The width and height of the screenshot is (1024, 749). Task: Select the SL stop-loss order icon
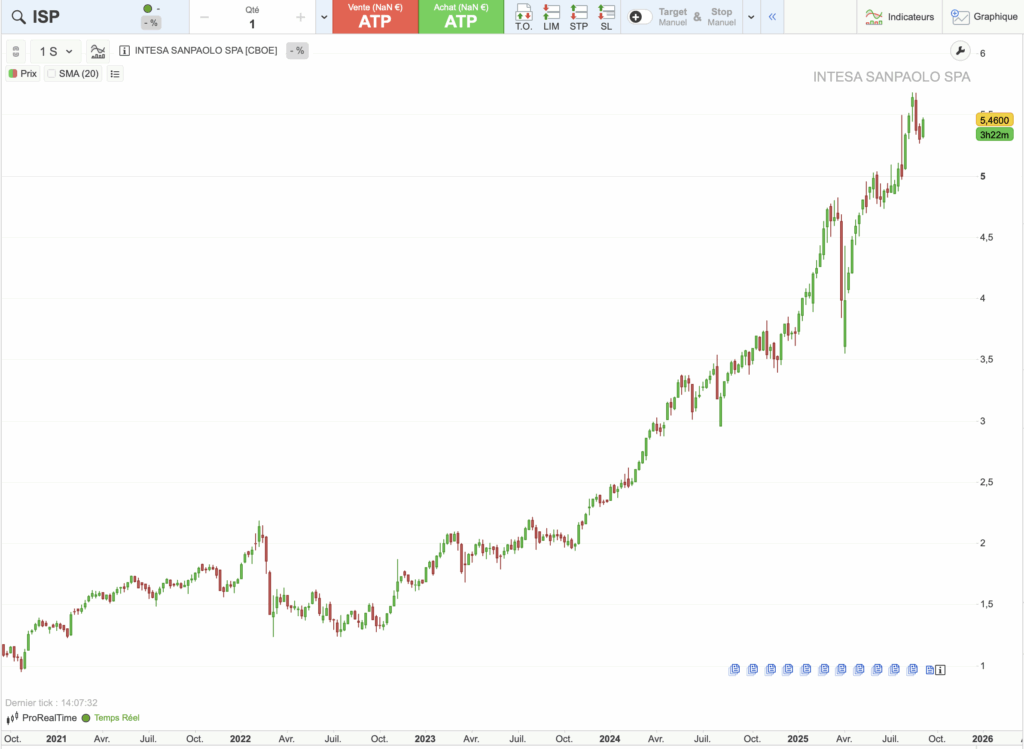[x=605, y=17]
